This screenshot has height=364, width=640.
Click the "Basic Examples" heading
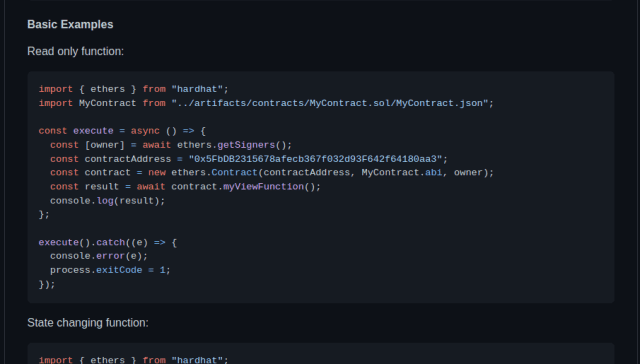pos(70,24)
